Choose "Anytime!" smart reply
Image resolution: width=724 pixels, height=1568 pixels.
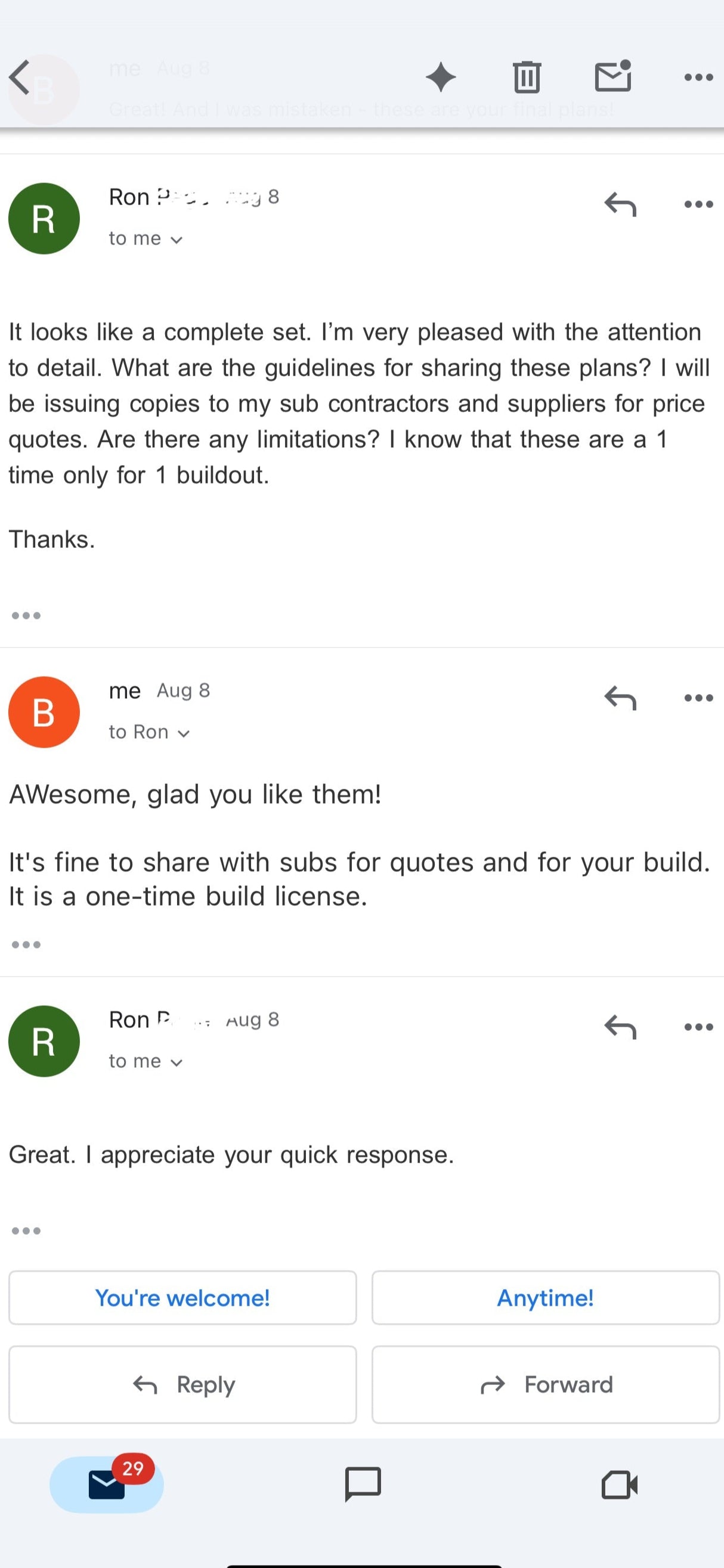tap(546, 1298)
